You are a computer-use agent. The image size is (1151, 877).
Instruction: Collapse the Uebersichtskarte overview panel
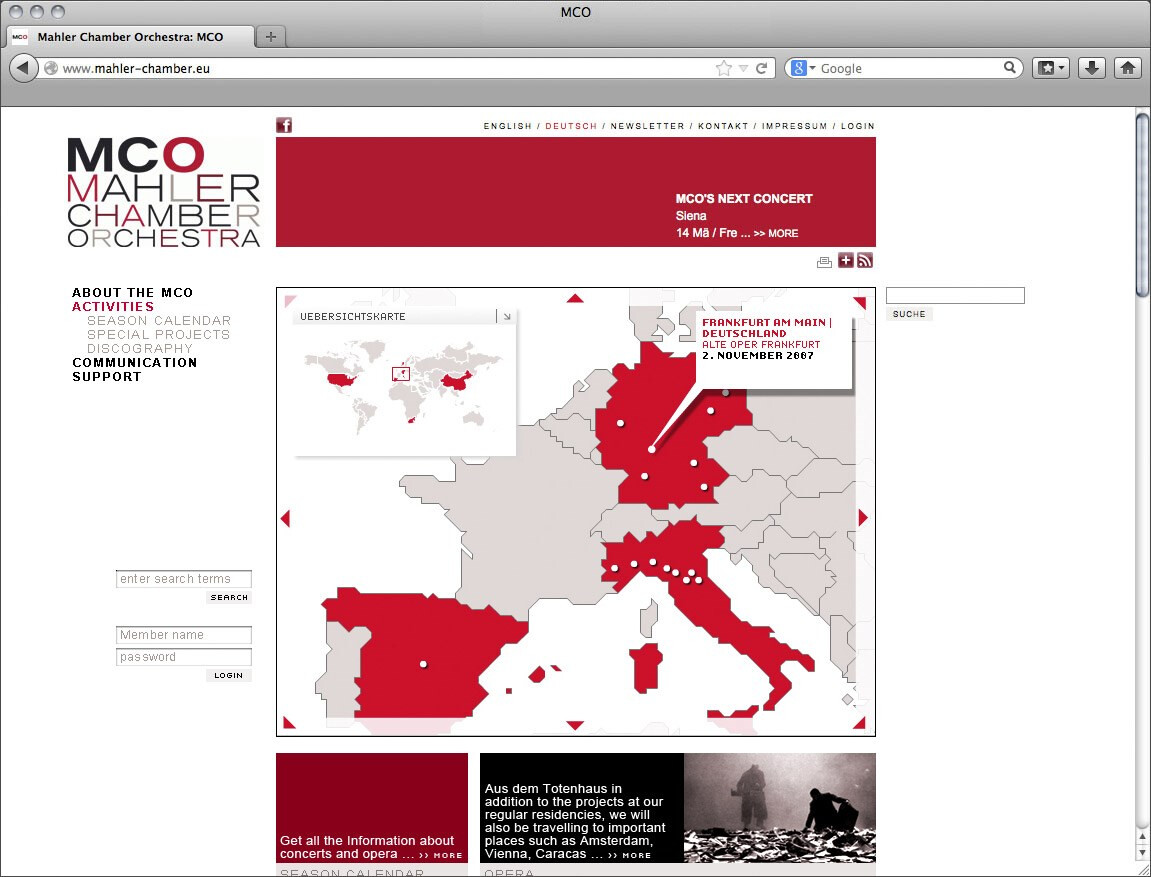507,317
